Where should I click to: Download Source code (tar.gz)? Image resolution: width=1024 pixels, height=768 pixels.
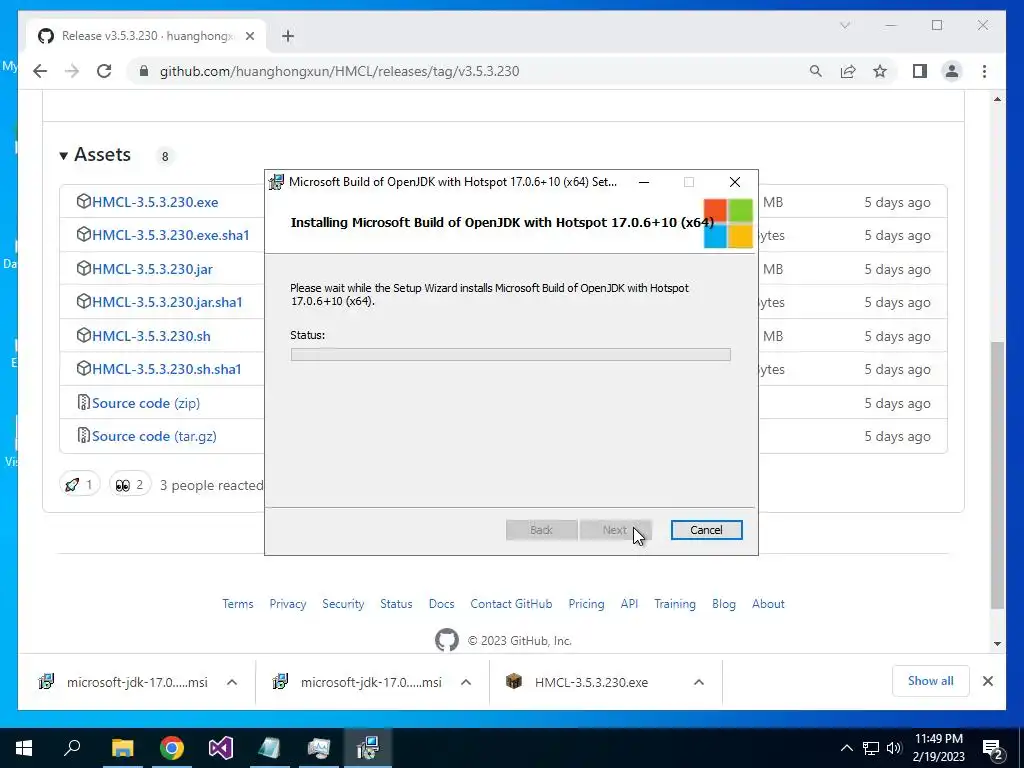click(154, 436)
